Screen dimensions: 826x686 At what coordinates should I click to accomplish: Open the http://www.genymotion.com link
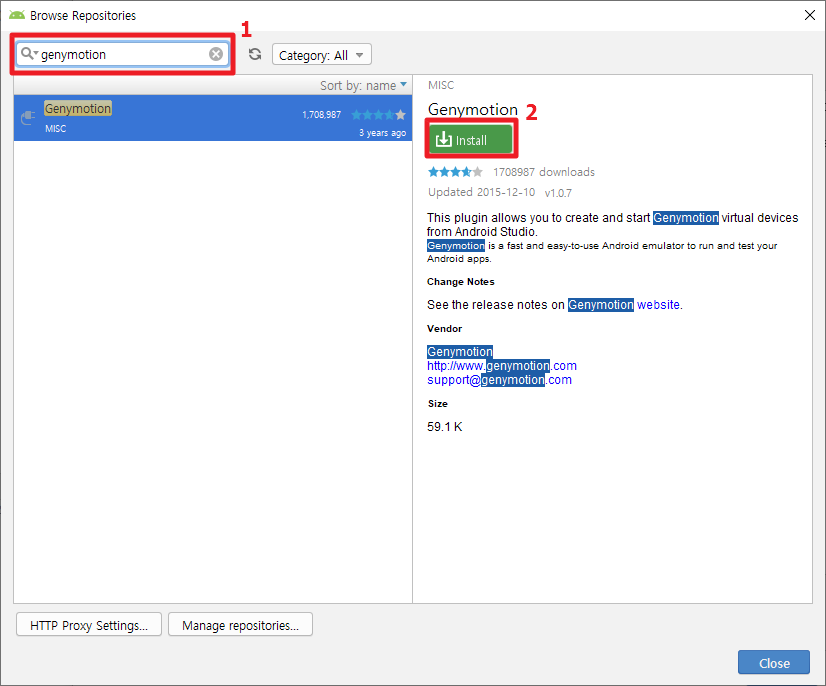coord(502,366)
